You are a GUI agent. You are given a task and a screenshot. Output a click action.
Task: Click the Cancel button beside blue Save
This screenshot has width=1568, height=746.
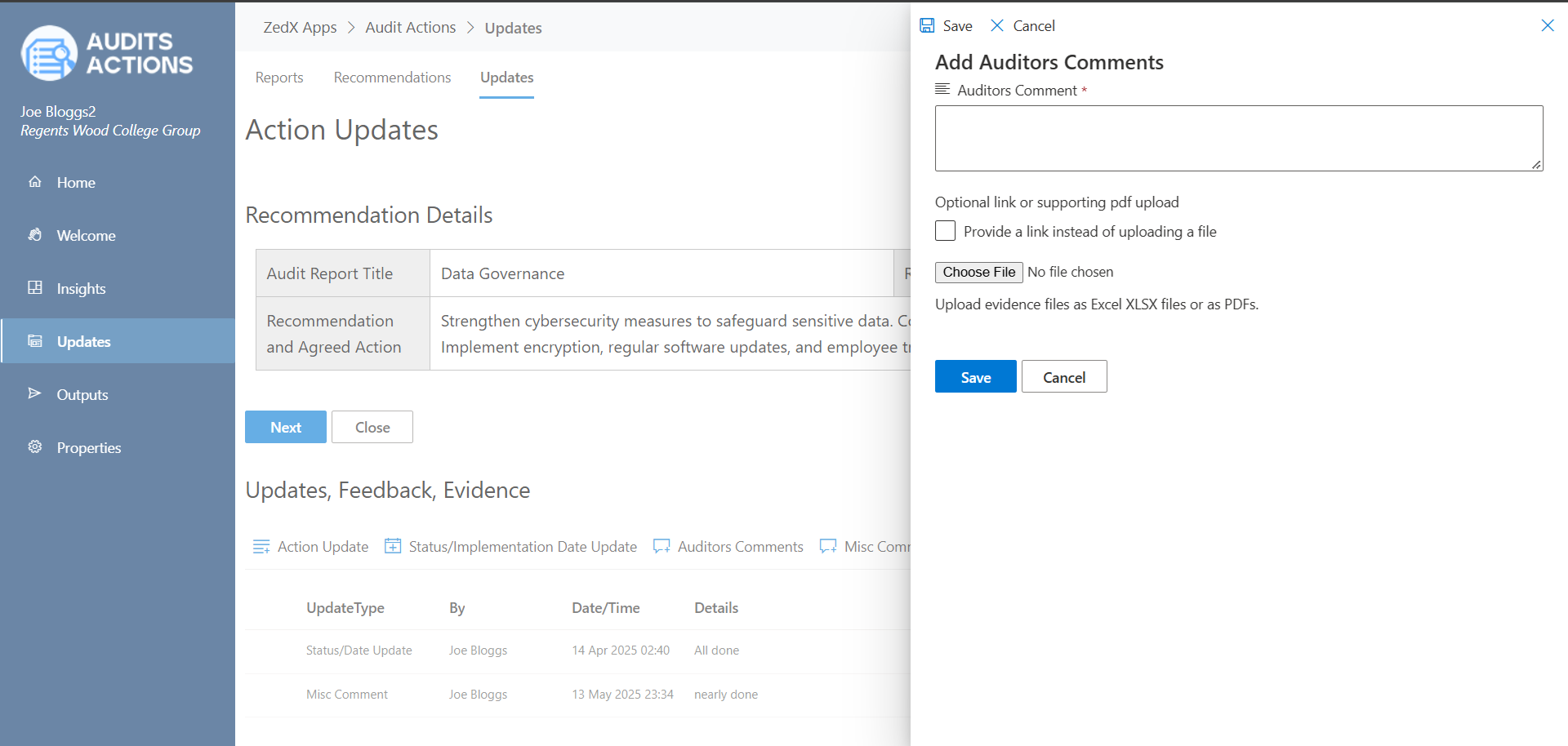(x=1064, y=376)
